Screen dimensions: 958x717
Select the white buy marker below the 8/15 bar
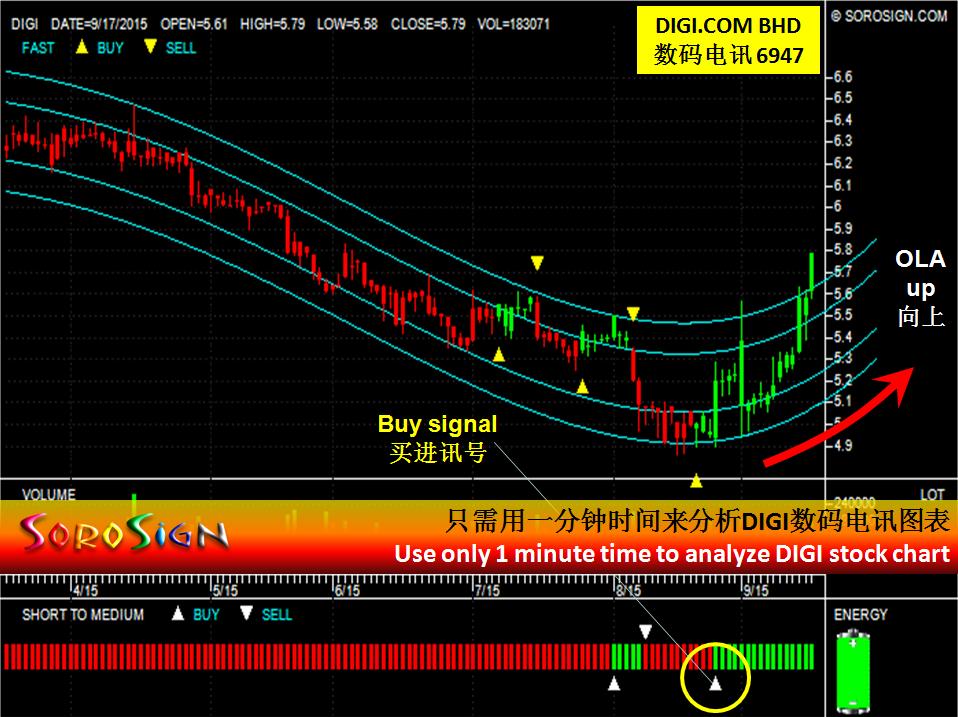[x=614, y=683]
